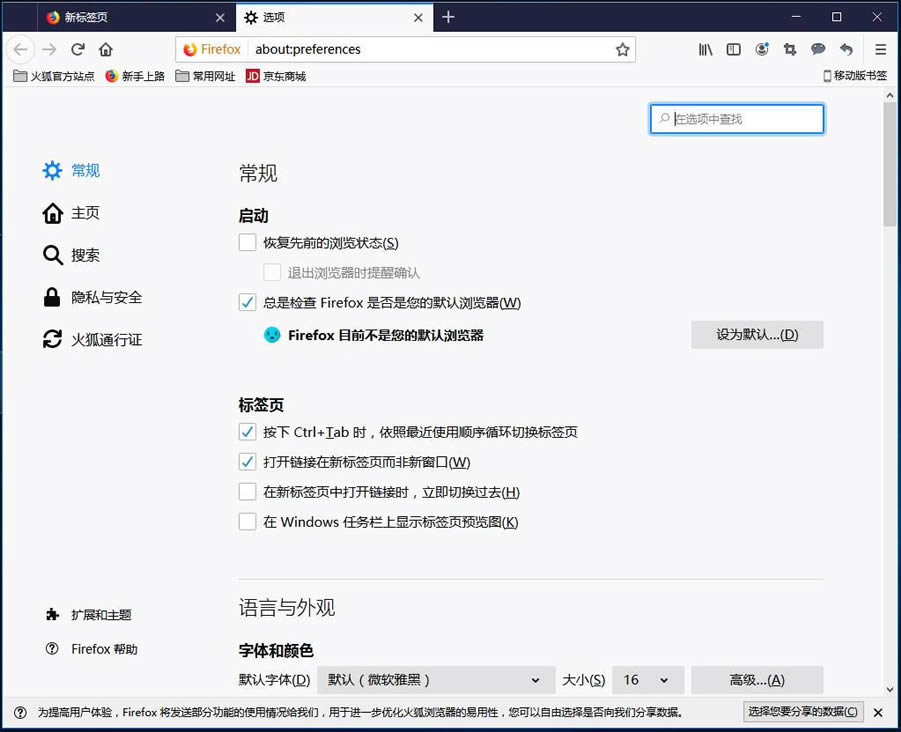Image resolution: width=901 pixels, height=732 pixels.
Task: Click the chat bubble toolbar icon
Action: pyautogui.click(x=818, y=49)
